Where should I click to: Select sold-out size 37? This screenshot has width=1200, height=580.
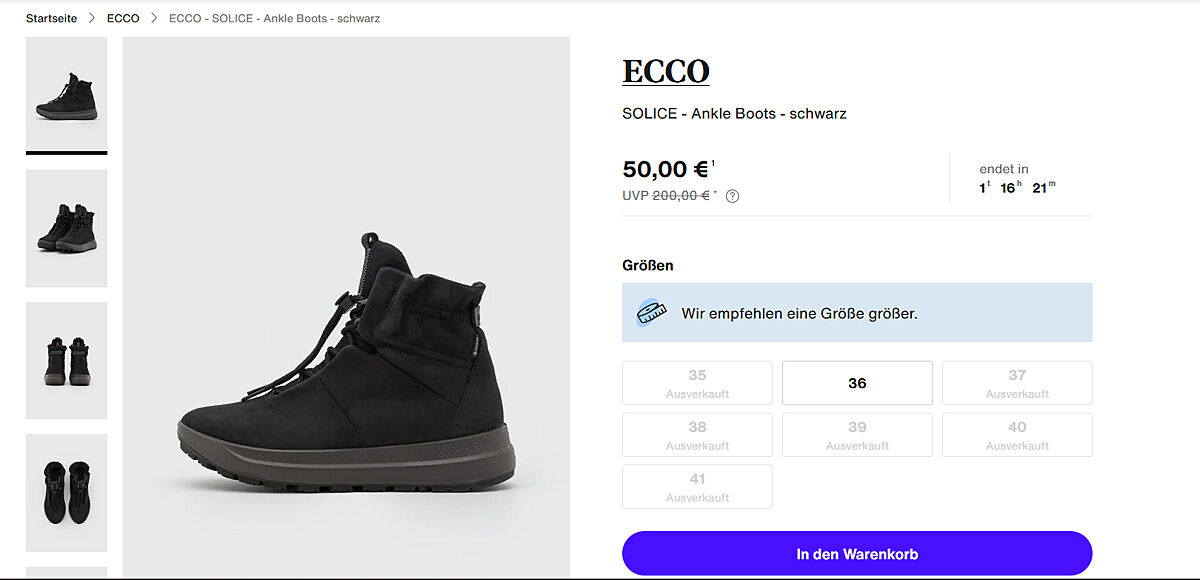(1017, 383)
